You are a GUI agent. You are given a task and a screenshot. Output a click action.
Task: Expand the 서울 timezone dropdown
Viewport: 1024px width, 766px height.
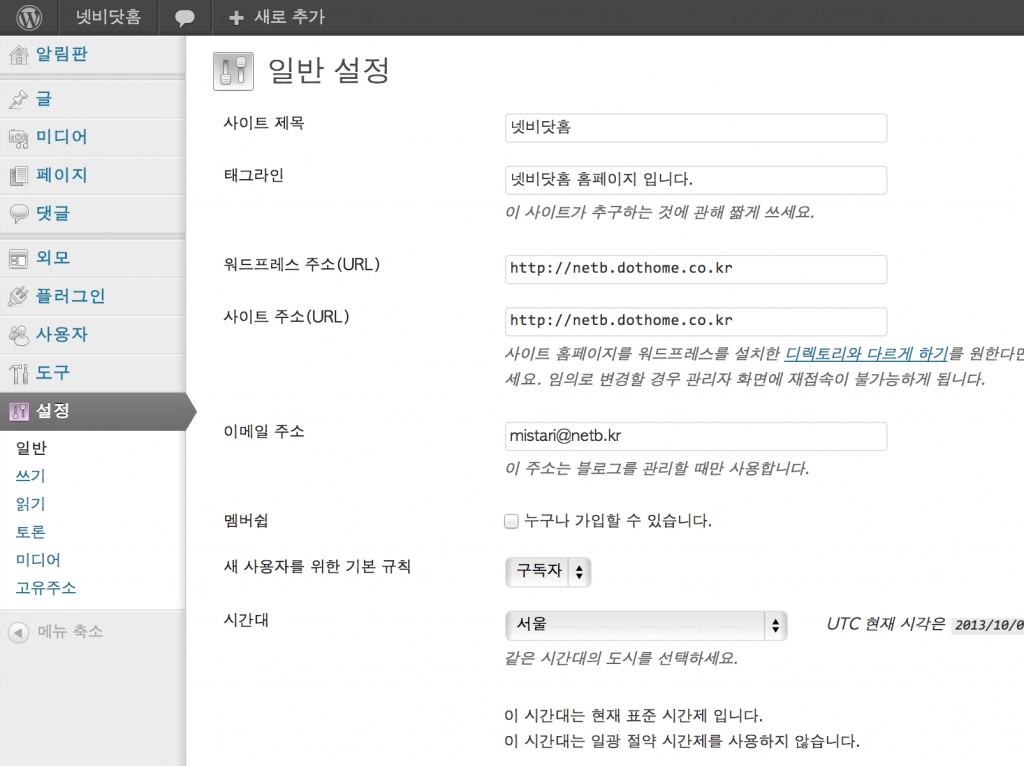coord(646,625)
